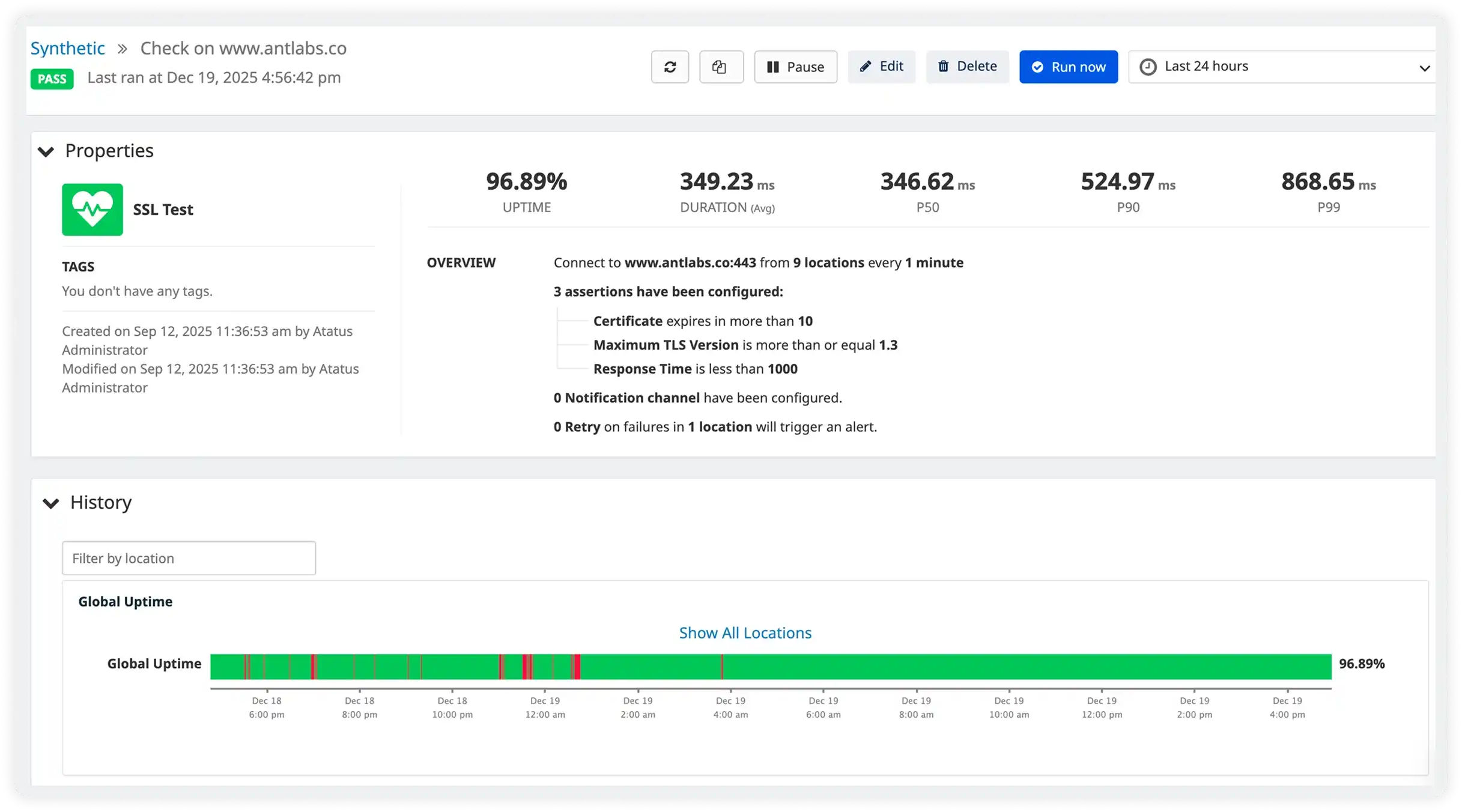This screenshot has width=1462, height=812.
Task: Toggle the PASS status badge
Action: (52, 79)
